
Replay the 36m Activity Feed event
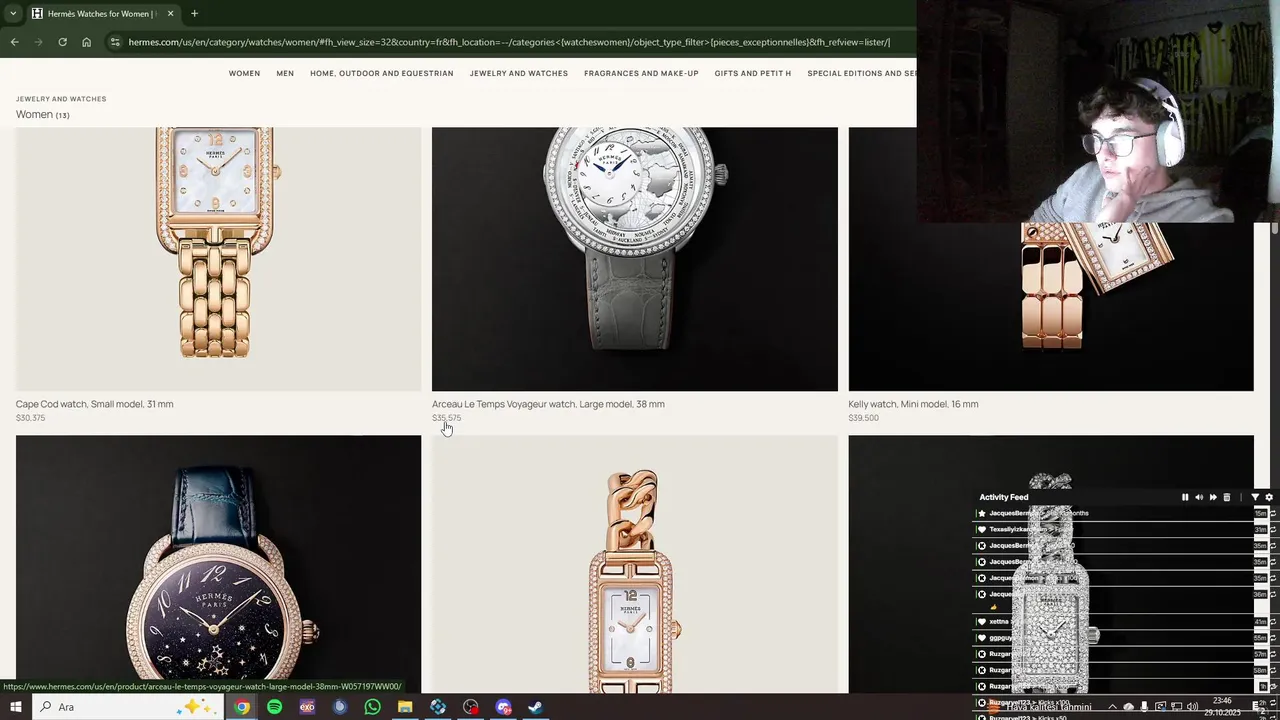1273,594
